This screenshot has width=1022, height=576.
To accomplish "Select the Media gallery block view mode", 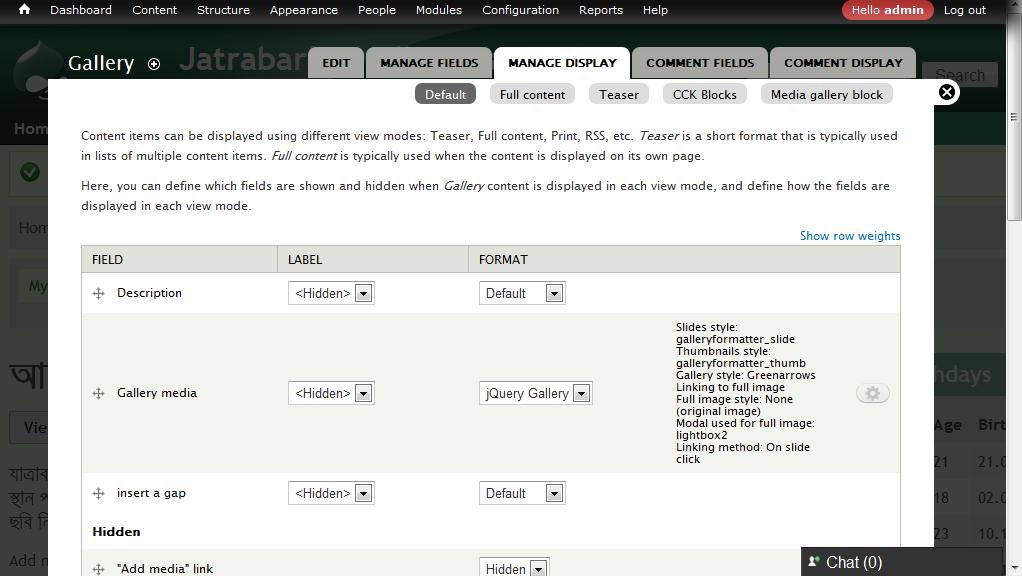I will click(x=826, y=94).
